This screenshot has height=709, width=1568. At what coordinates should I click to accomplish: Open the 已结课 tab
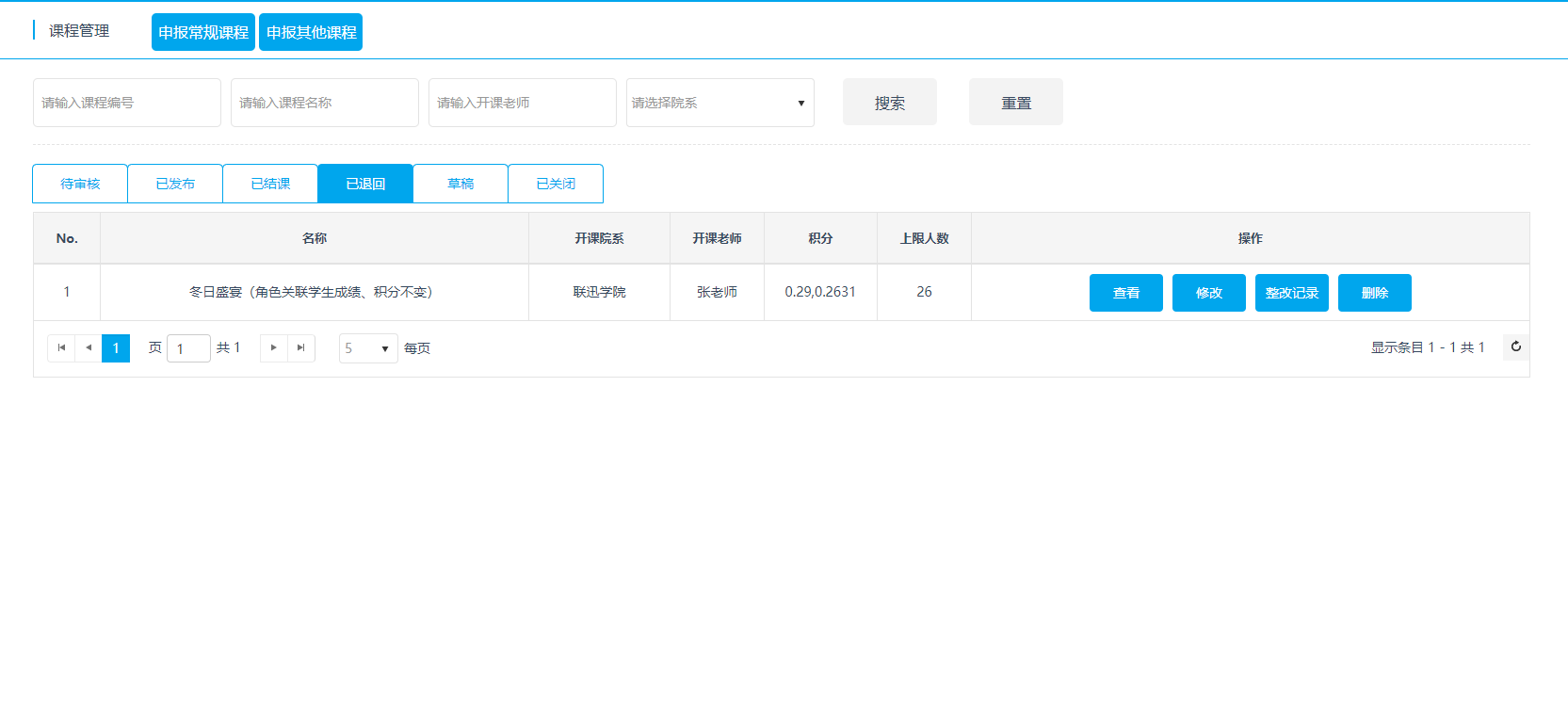pos(270,184)
